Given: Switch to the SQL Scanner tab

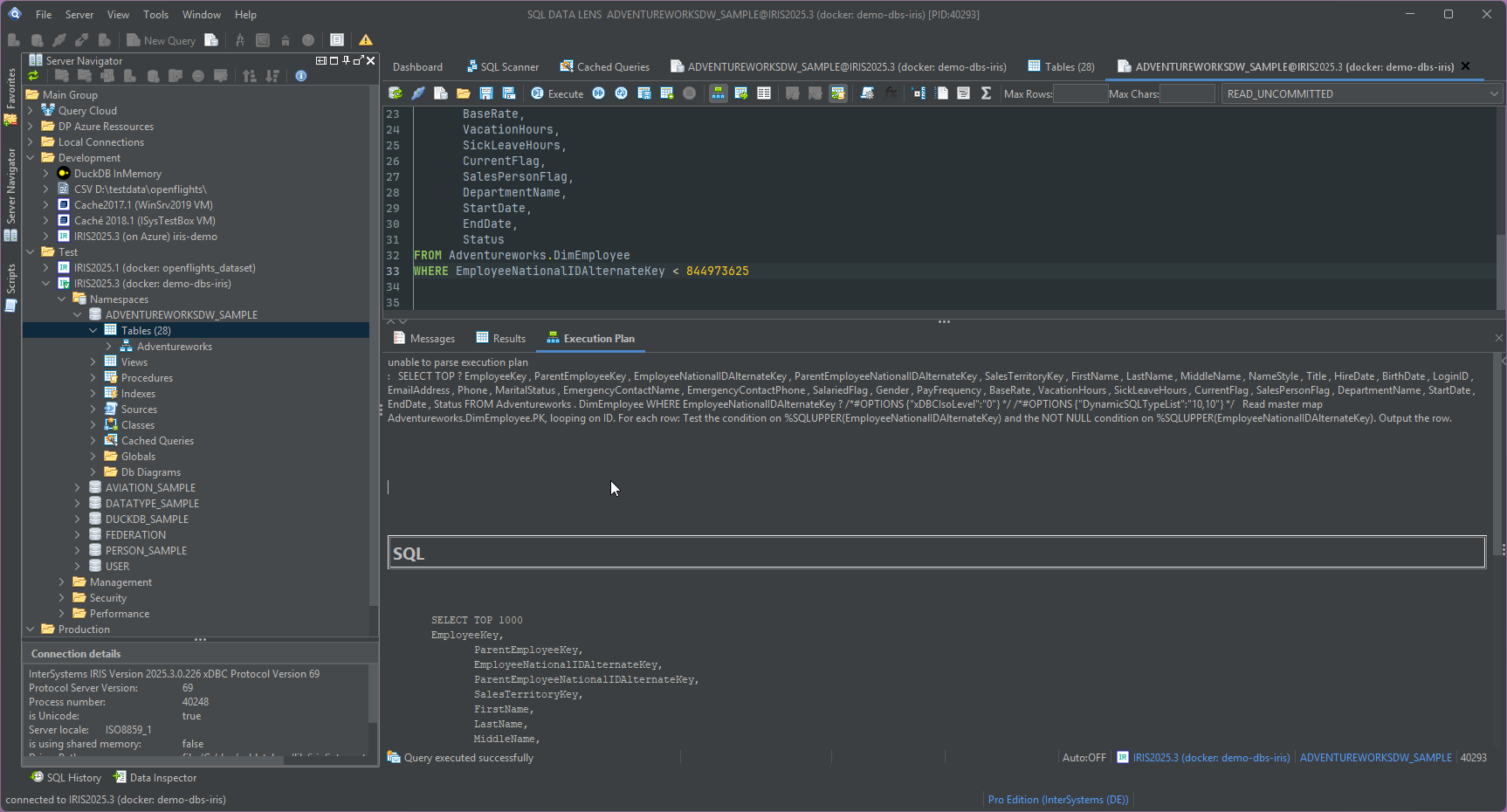Looking at the screenshot, I should pyautogui.click(x=502, y=66).
